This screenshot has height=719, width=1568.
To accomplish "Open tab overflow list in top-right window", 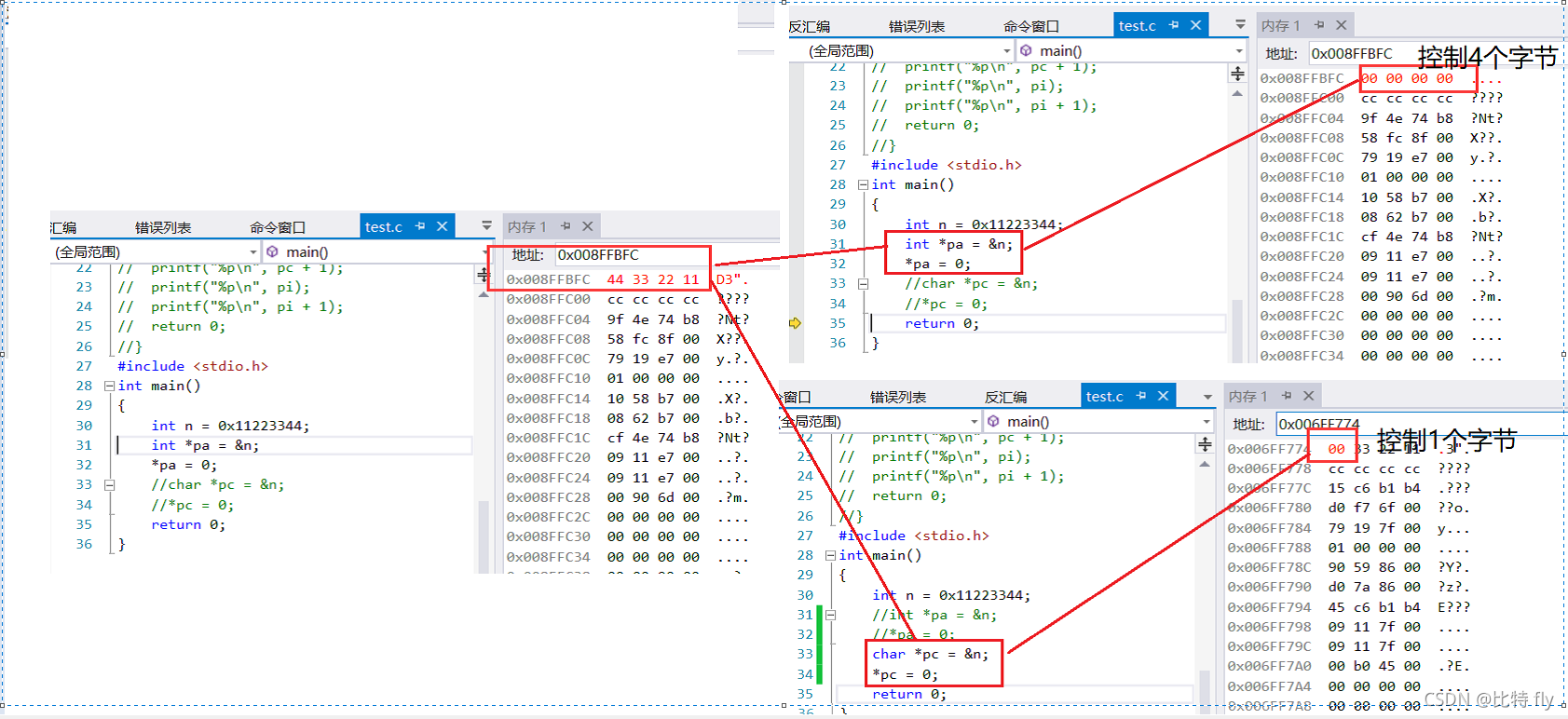I will coord(1240,25).
